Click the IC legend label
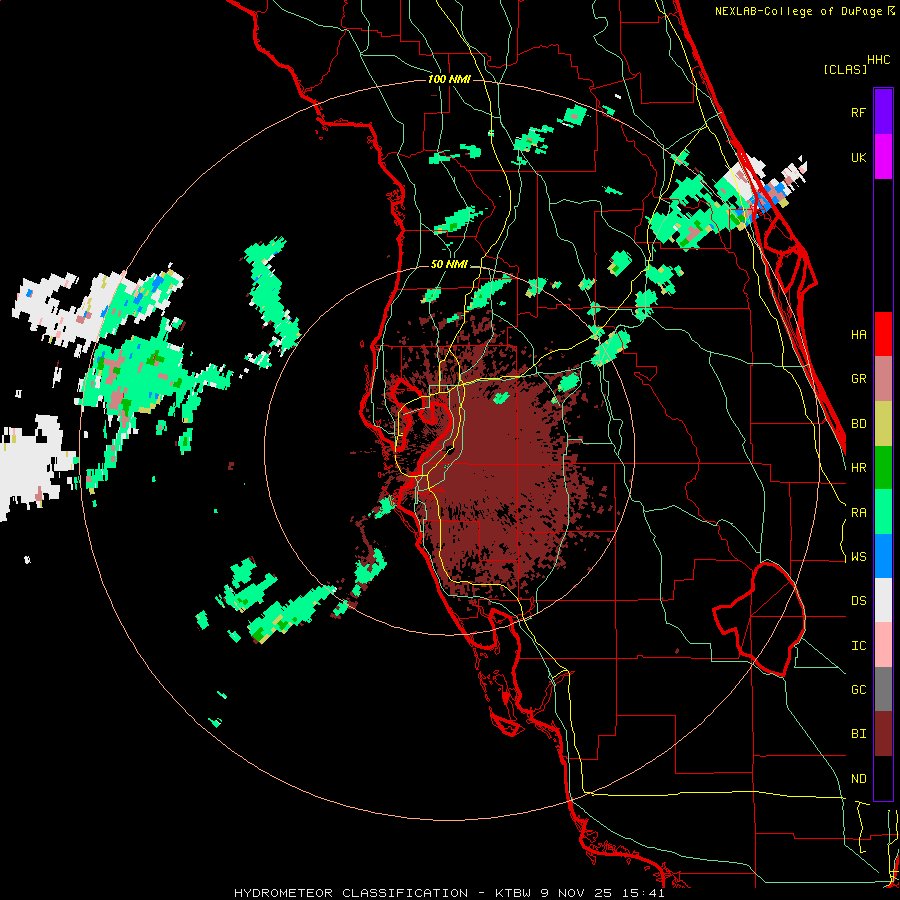 tap(858, 646)
